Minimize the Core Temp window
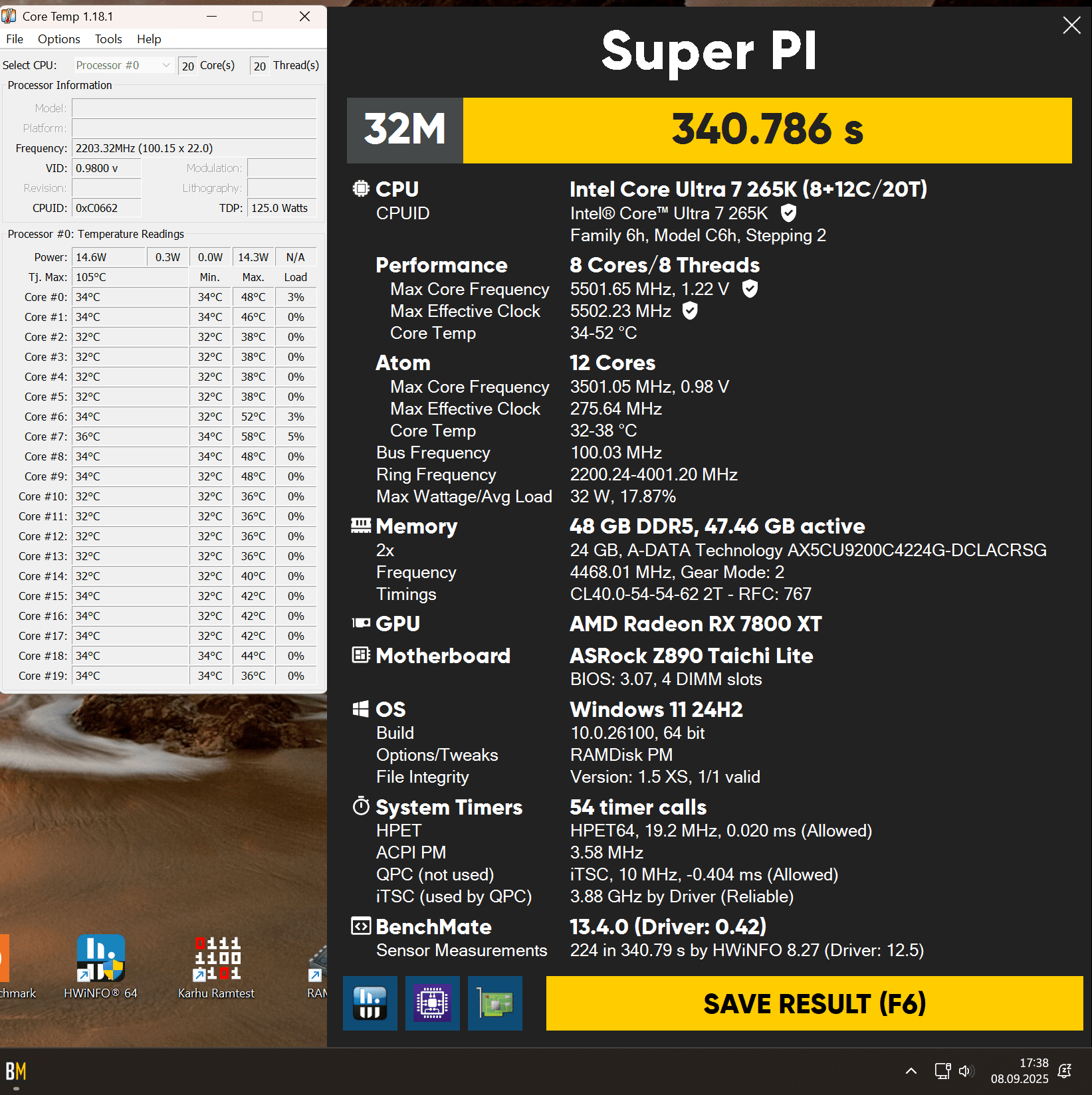 pos(212,16)
